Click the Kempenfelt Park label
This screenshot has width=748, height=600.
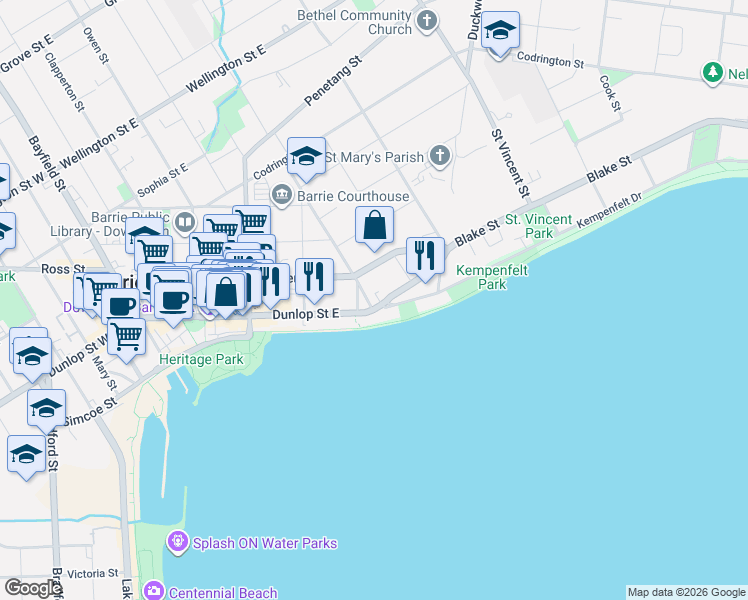pyautogui.click(x=492, y=277)
